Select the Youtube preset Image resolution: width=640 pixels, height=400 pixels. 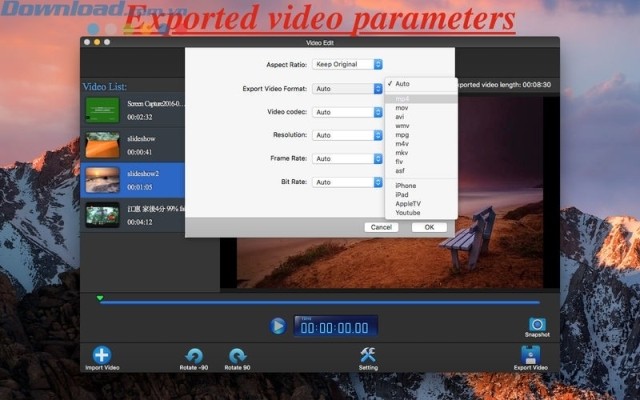[x=421, y=213]
